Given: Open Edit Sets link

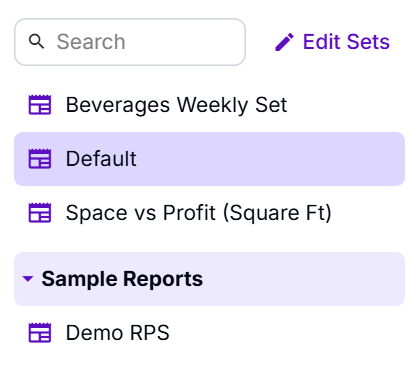Looking at the screenshot, I should (x=333, y=42).
